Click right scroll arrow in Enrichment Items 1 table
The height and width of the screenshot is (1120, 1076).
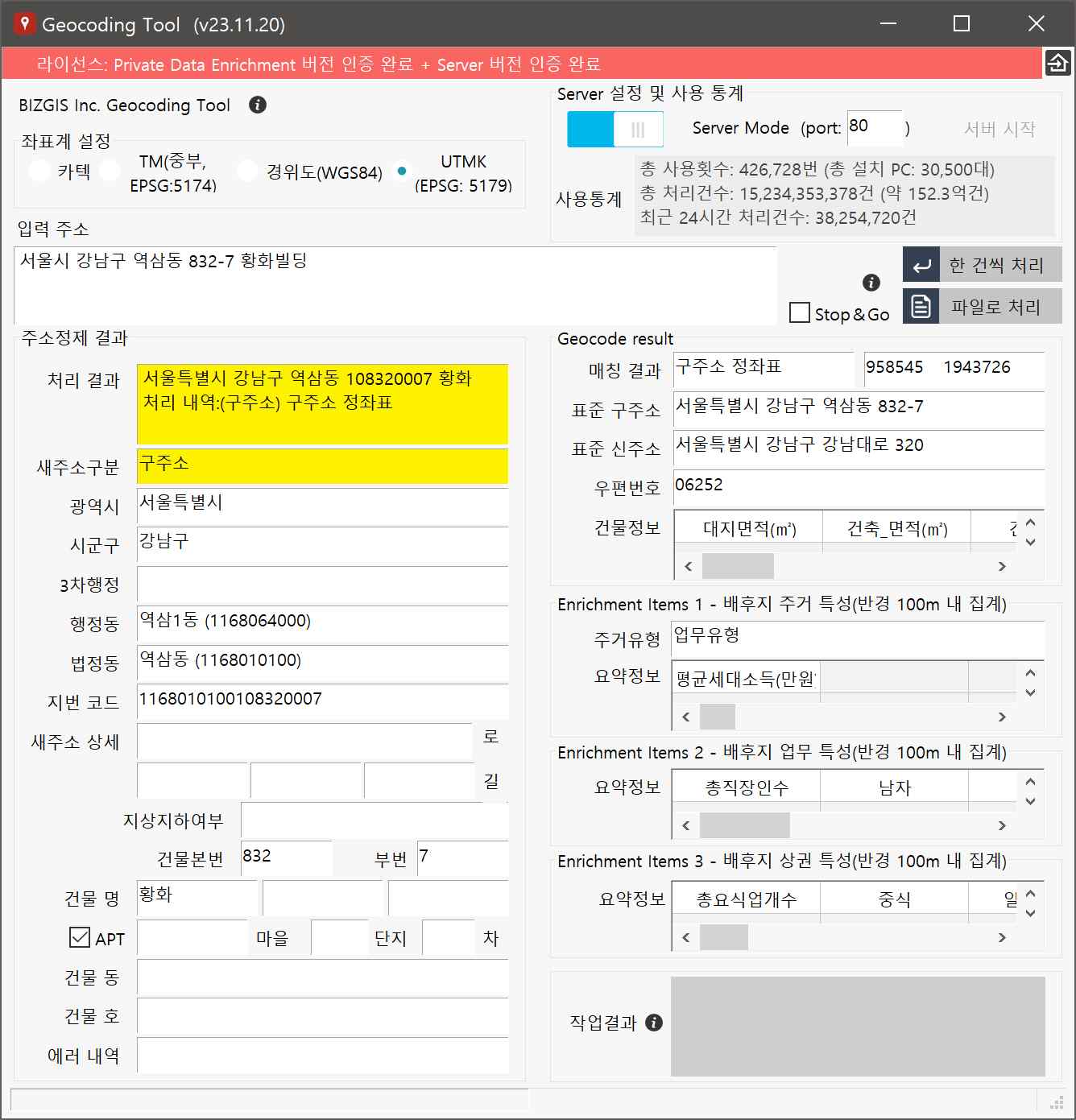pos(1002,717)
